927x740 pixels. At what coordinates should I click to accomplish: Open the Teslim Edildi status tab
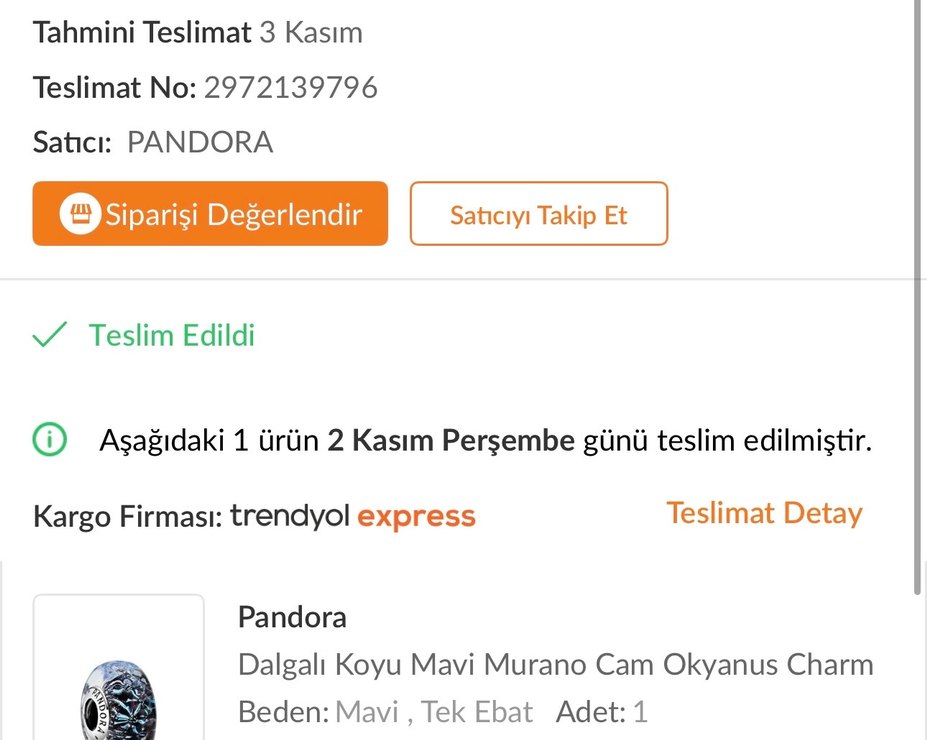click(170, 334)
